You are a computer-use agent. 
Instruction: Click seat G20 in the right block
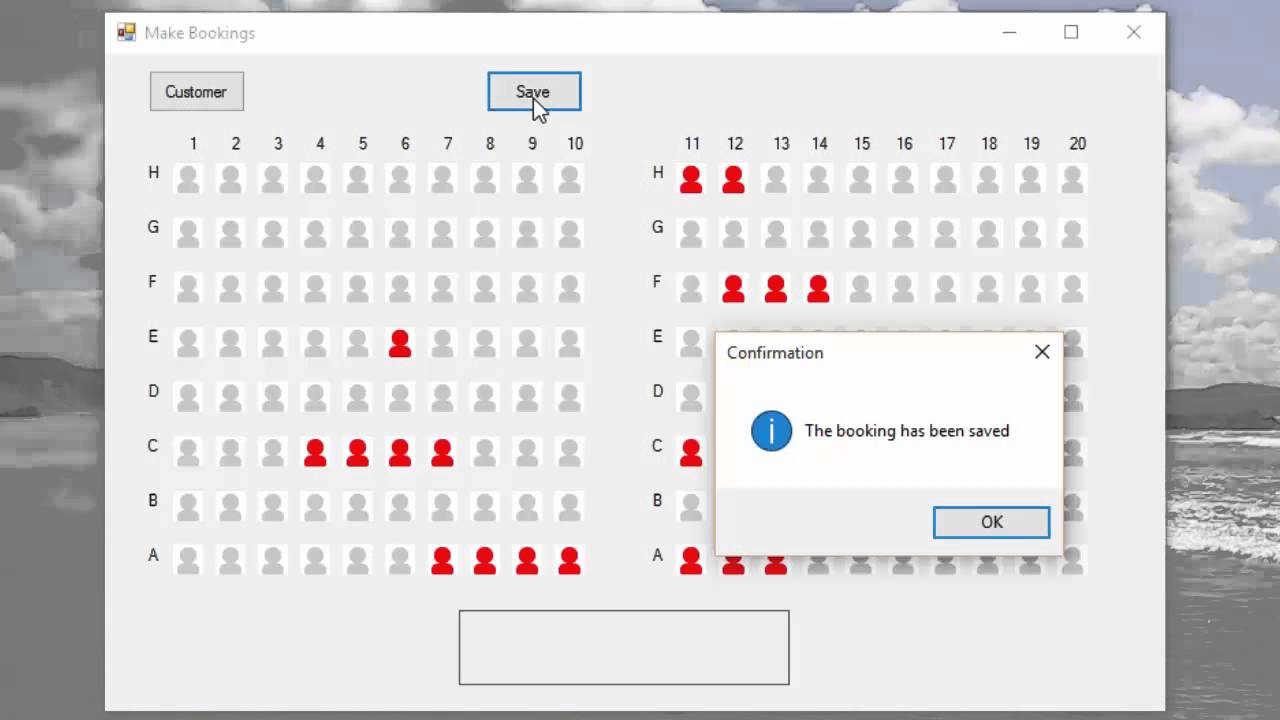(1072, 234)
